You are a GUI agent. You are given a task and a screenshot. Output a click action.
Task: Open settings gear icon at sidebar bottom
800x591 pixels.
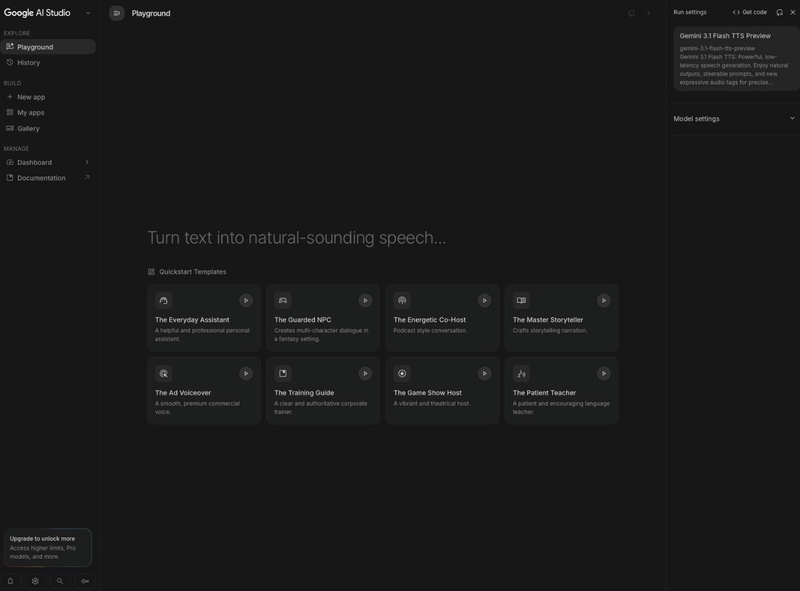point(35,581)
